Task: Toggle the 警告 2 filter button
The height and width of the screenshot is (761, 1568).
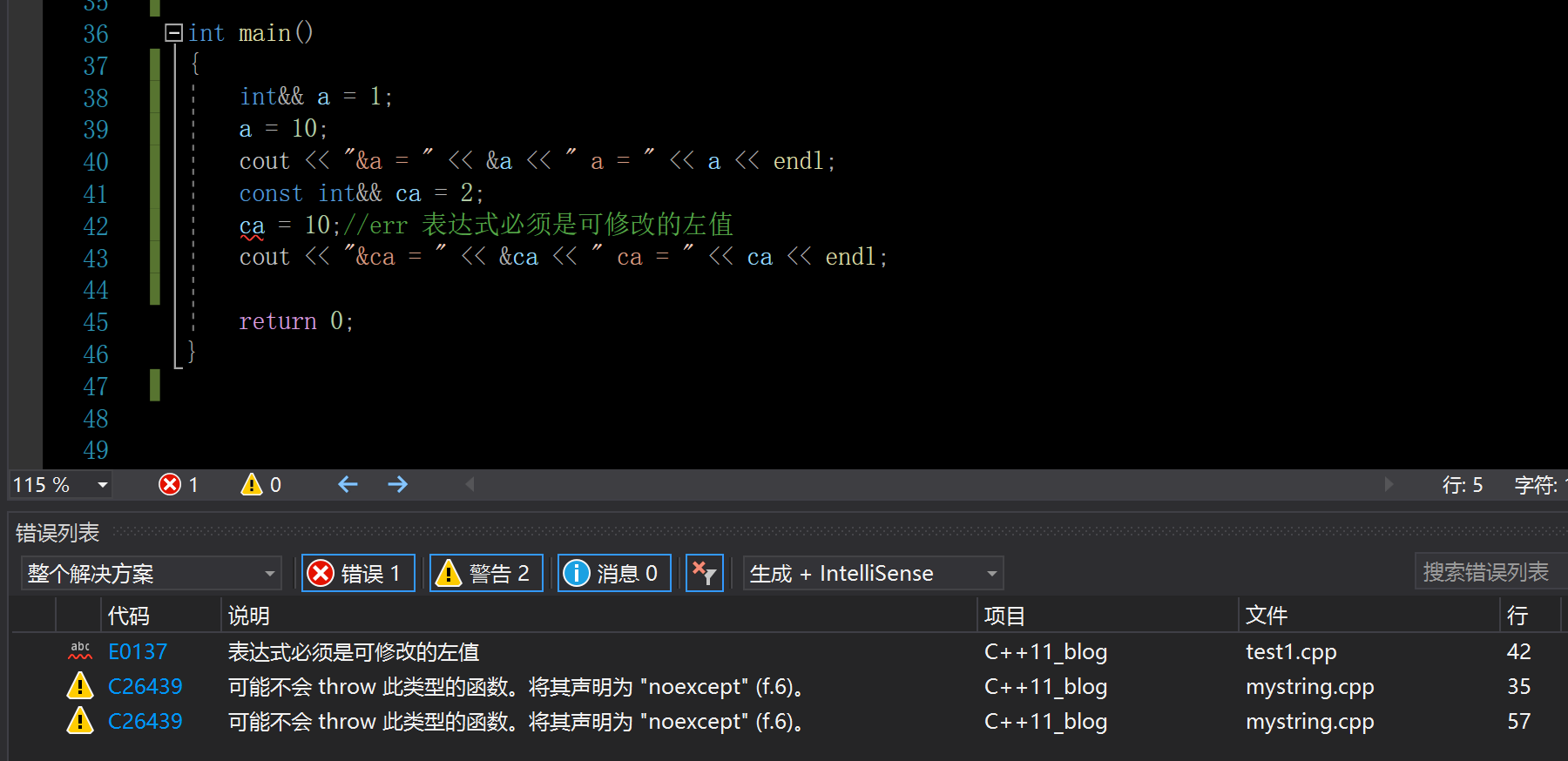Action: tap(486, 573)
